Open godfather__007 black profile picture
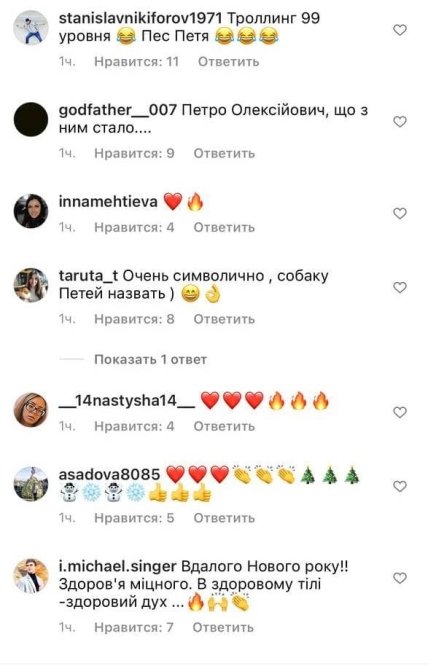The image size is (428, 666). pyautogui.click(x=31, y=119)
